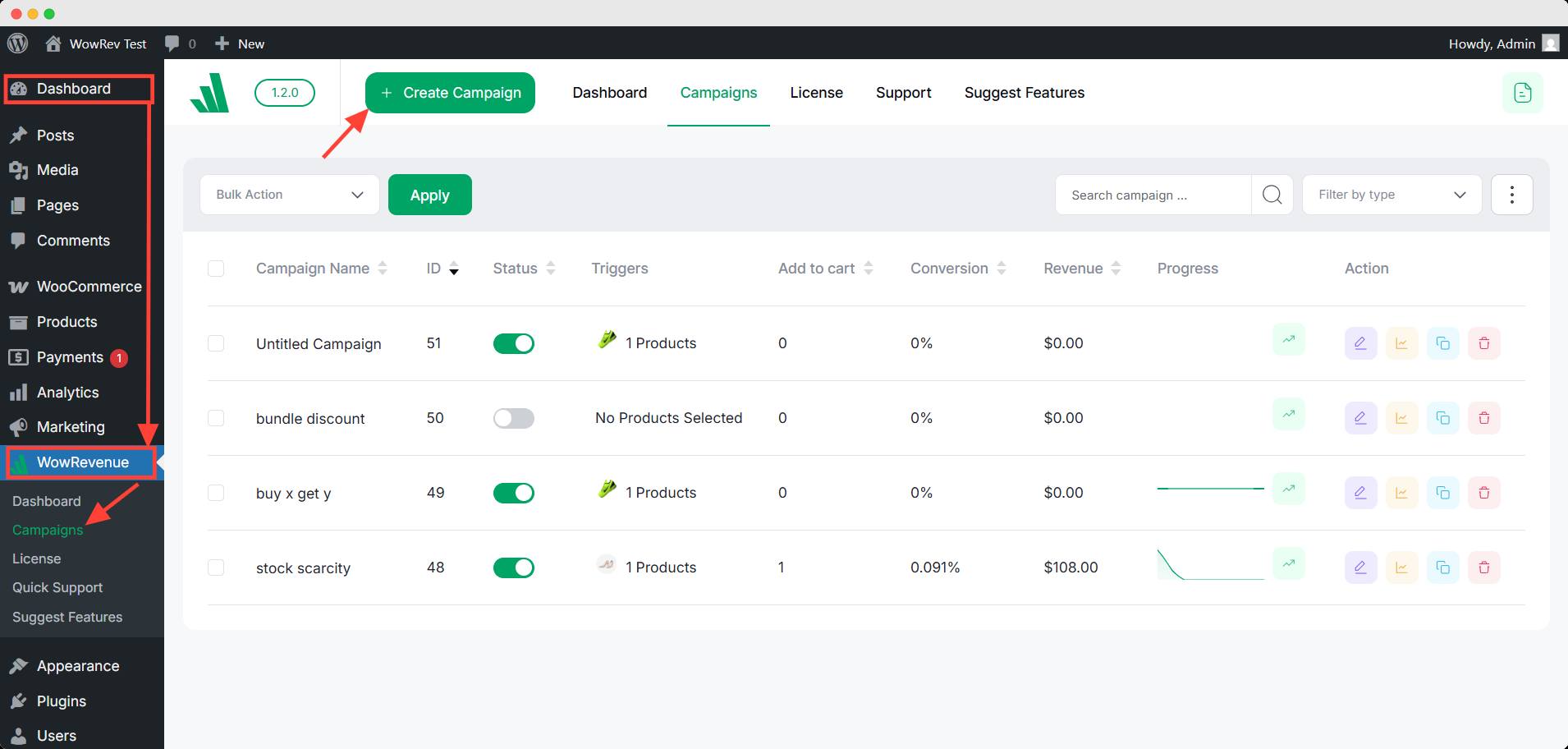Viewport: 1568px width, 749px height.
Task: Open WooCommerce in the sidebar
Action: (82, 287)
